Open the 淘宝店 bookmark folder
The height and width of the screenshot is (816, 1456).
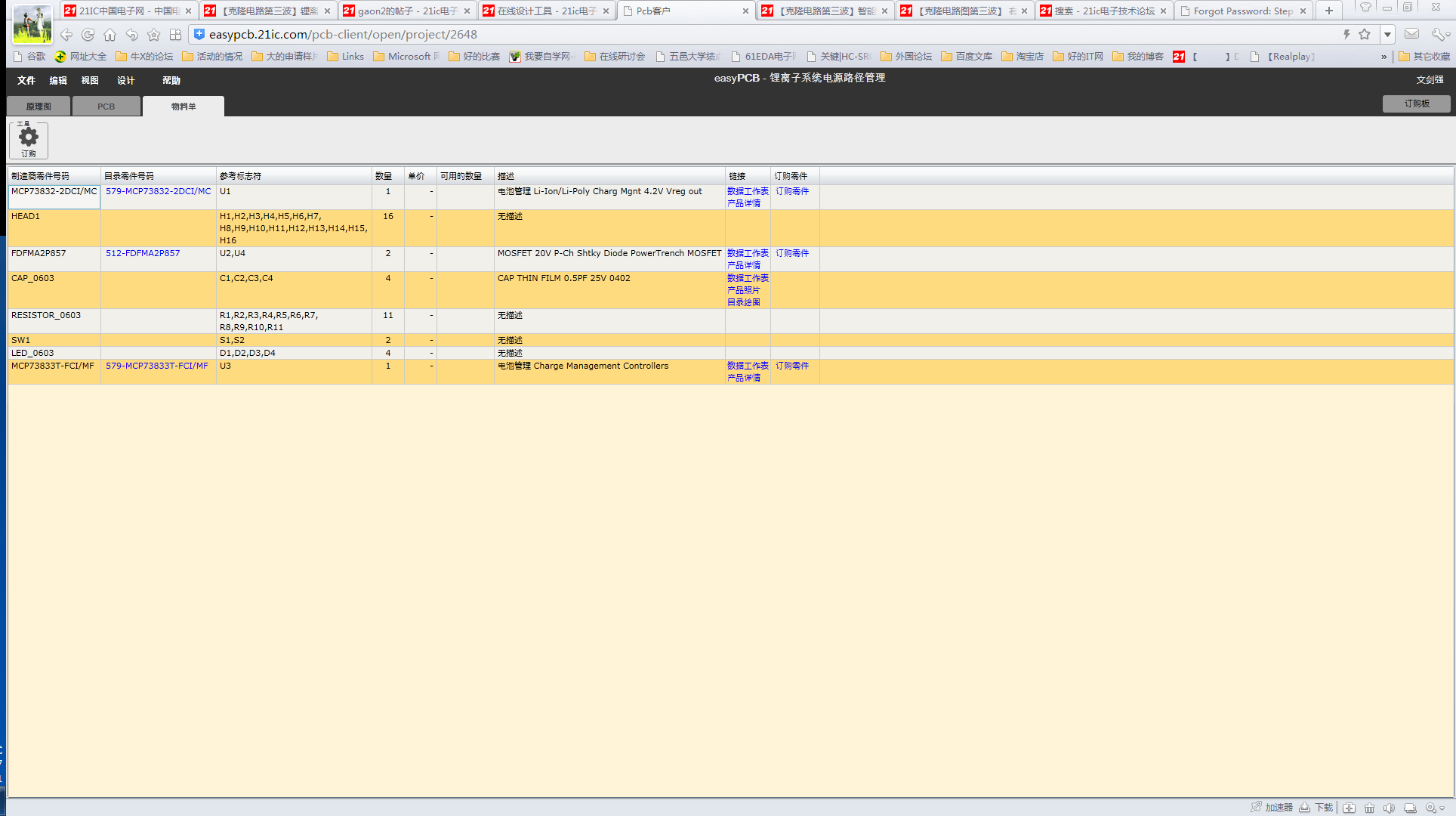click(1023, 57)
